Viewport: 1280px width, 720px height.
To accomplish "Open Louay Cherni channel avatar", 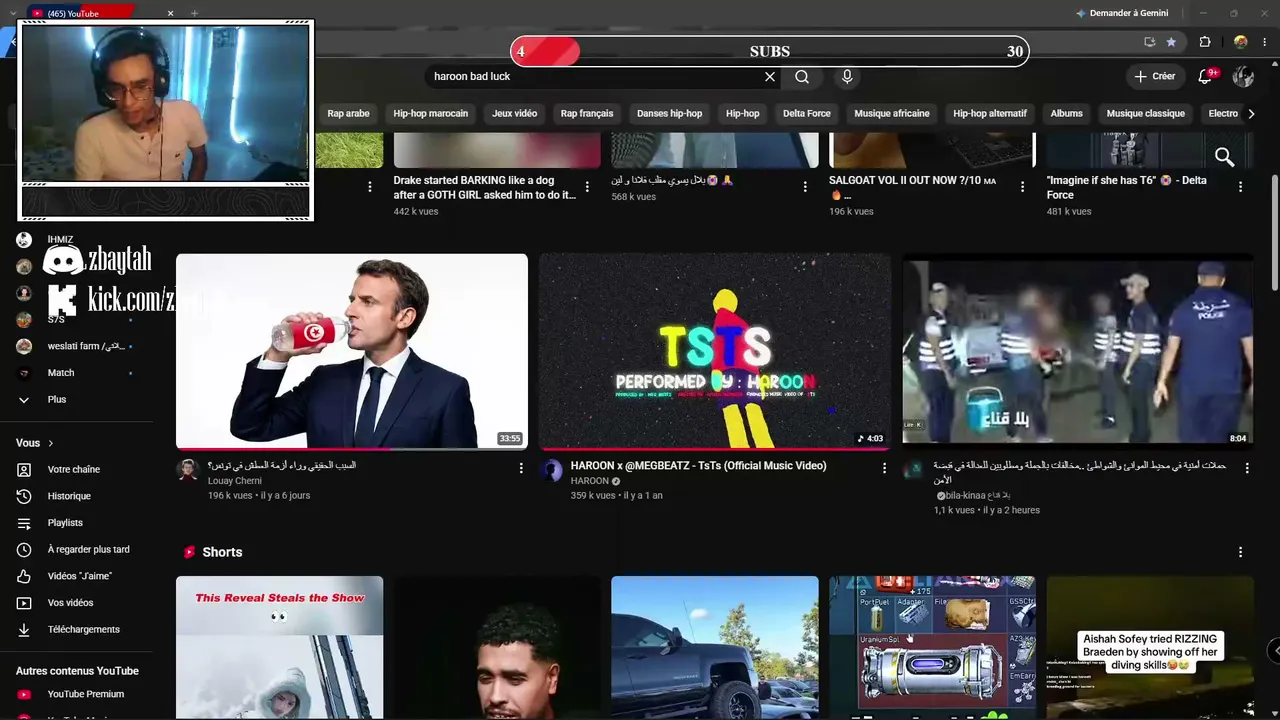I will (x=188, y=471).
